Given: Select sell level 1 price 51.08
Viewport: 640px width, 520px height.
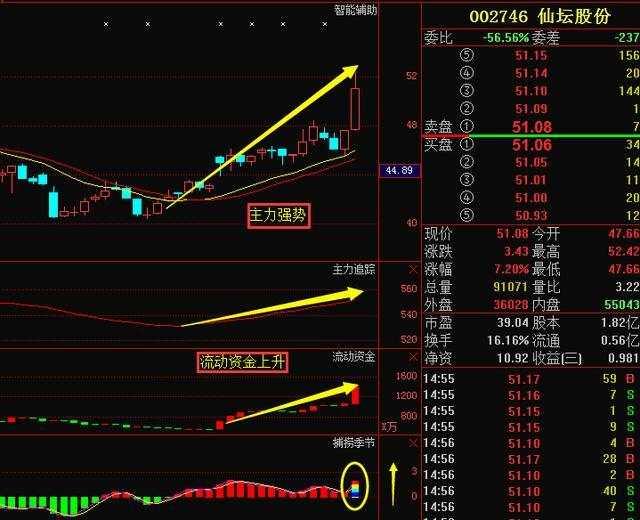Looking at the screenshot, I should tap(531, 127).
